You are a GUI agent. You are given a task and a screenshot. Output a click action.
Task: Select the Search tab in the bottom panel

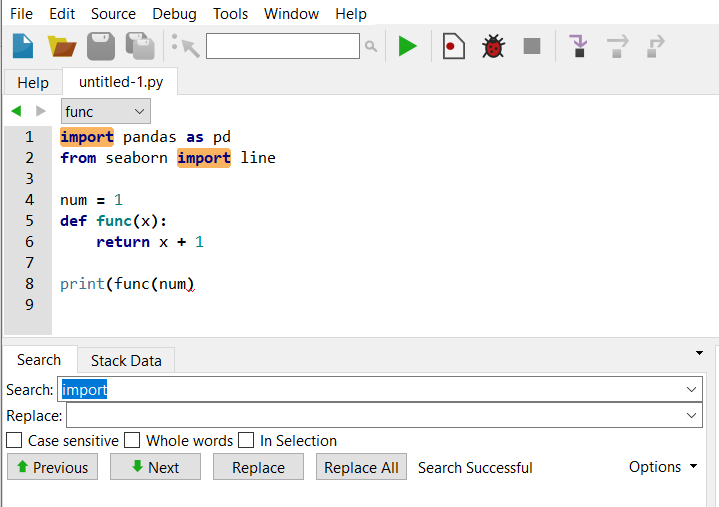[x=39, y=360]
